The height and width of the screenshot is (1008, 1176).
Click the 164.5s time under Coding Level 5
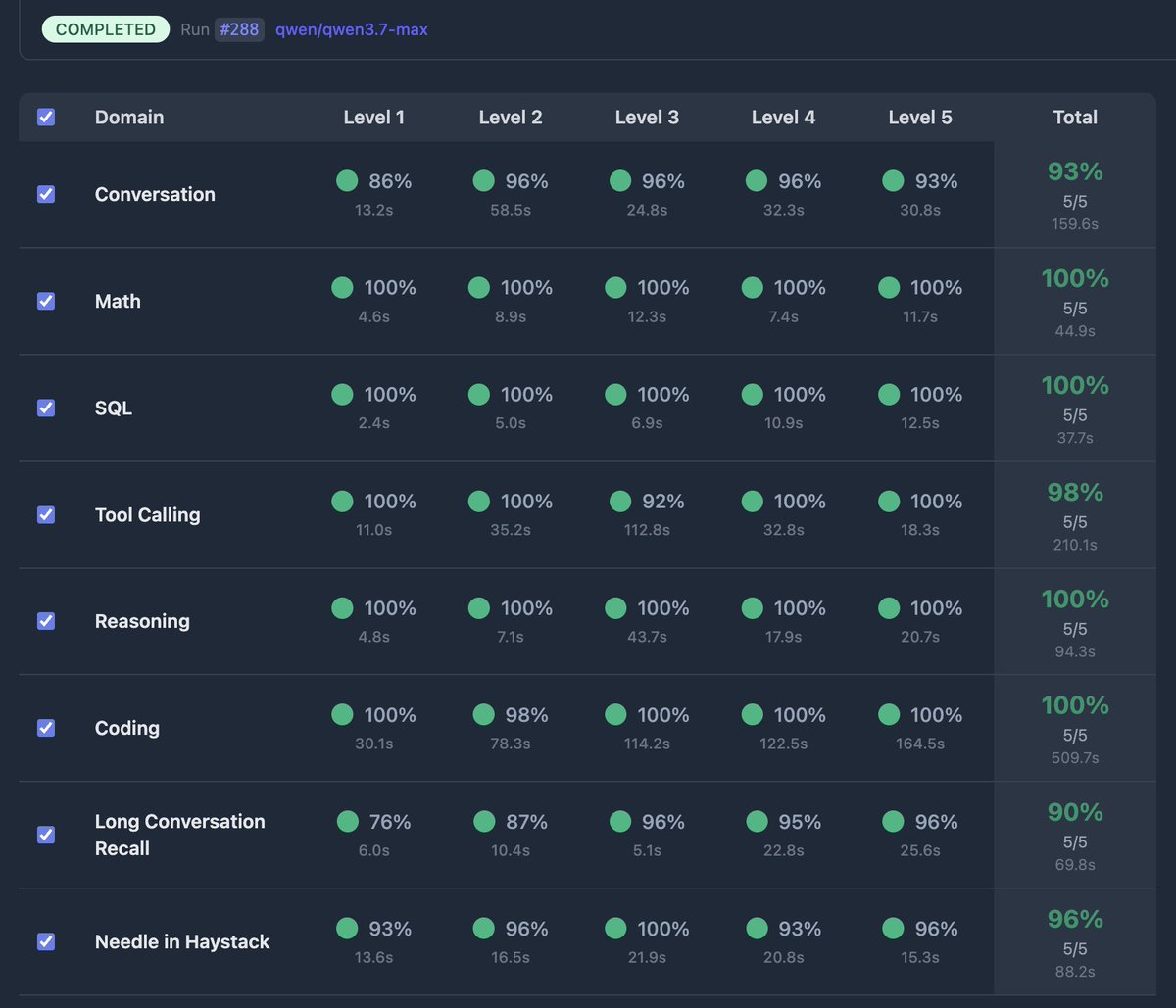point(920,744)
